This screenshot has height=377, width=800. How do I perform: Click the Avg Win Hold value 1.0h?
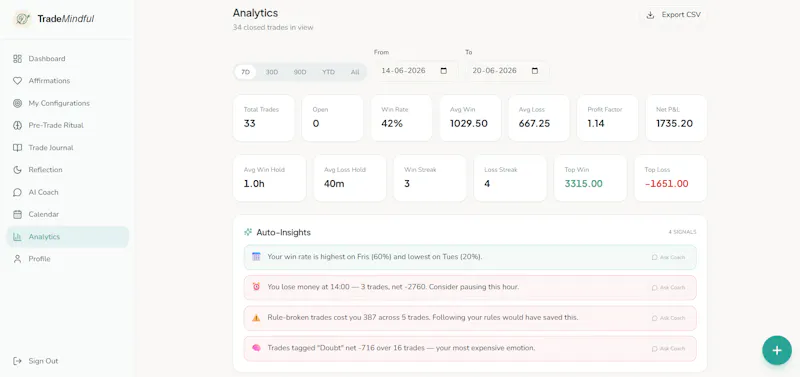coord(254,184)
